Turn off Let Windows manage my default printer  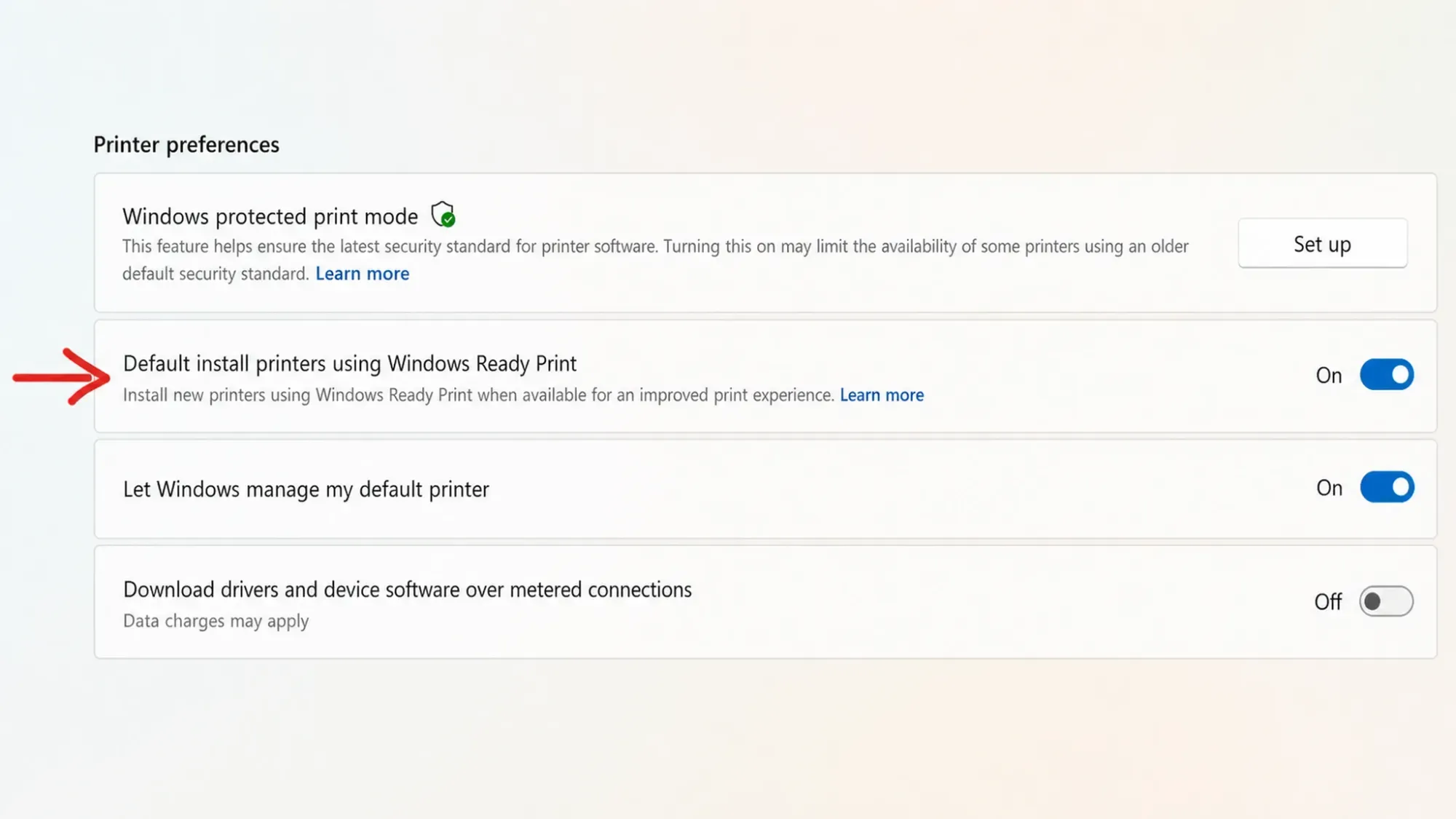pyautogui.click(x=1386, y=487)
